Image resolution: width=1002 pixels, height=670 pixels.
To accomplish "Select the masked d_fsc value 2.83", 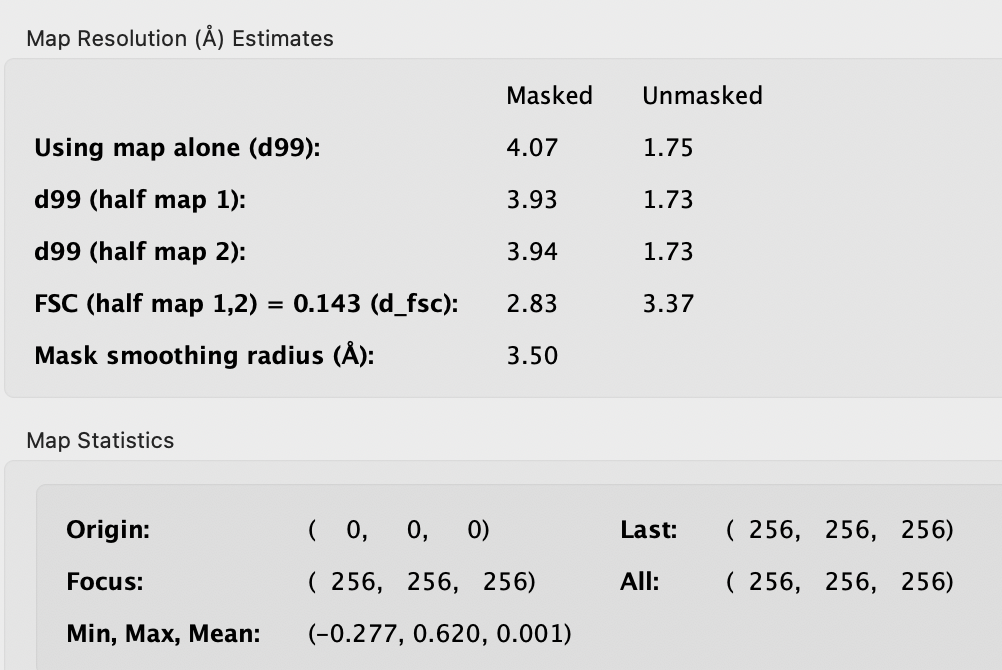I will pos(532,304).
